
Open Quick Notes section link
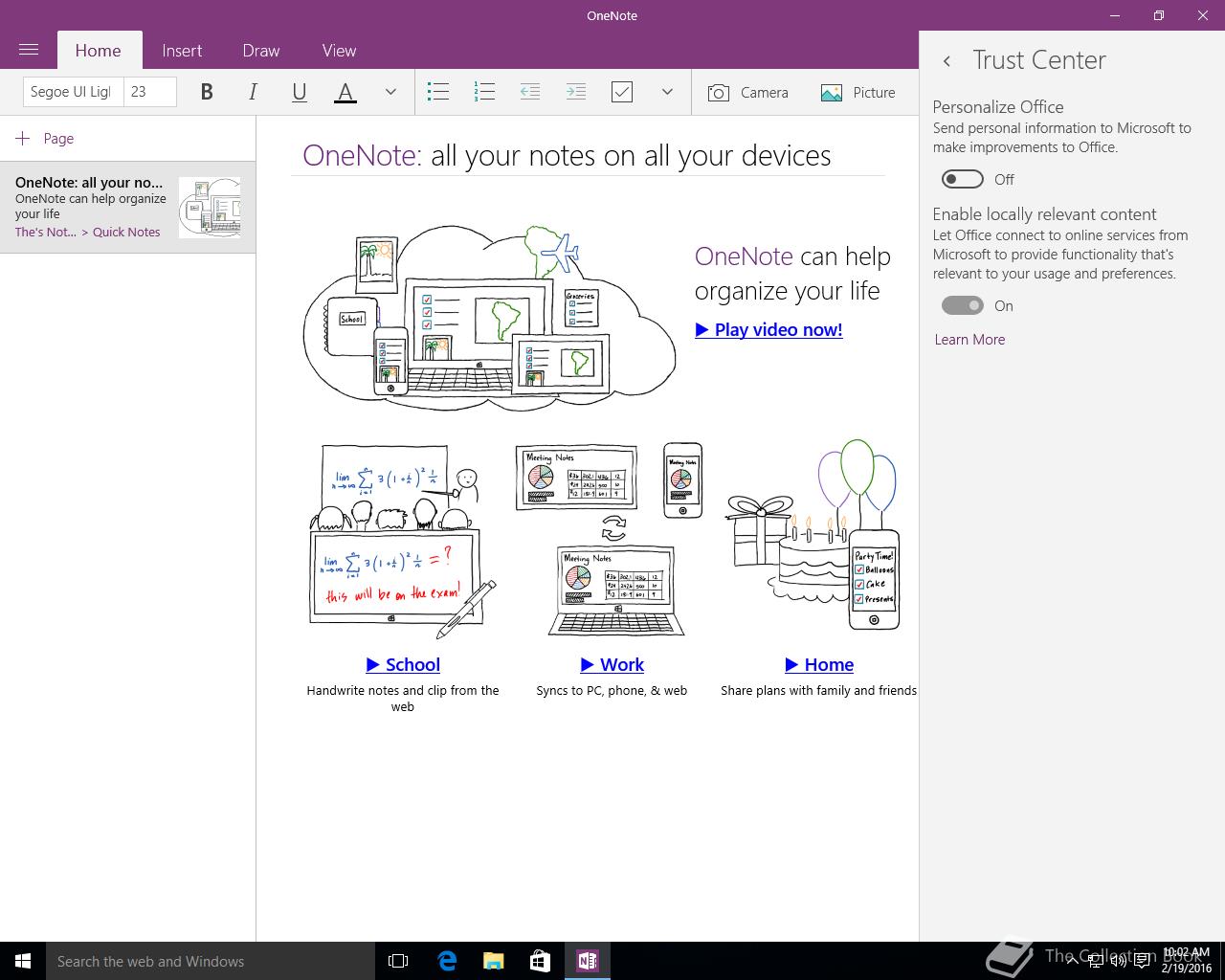(x=126, y=233)
